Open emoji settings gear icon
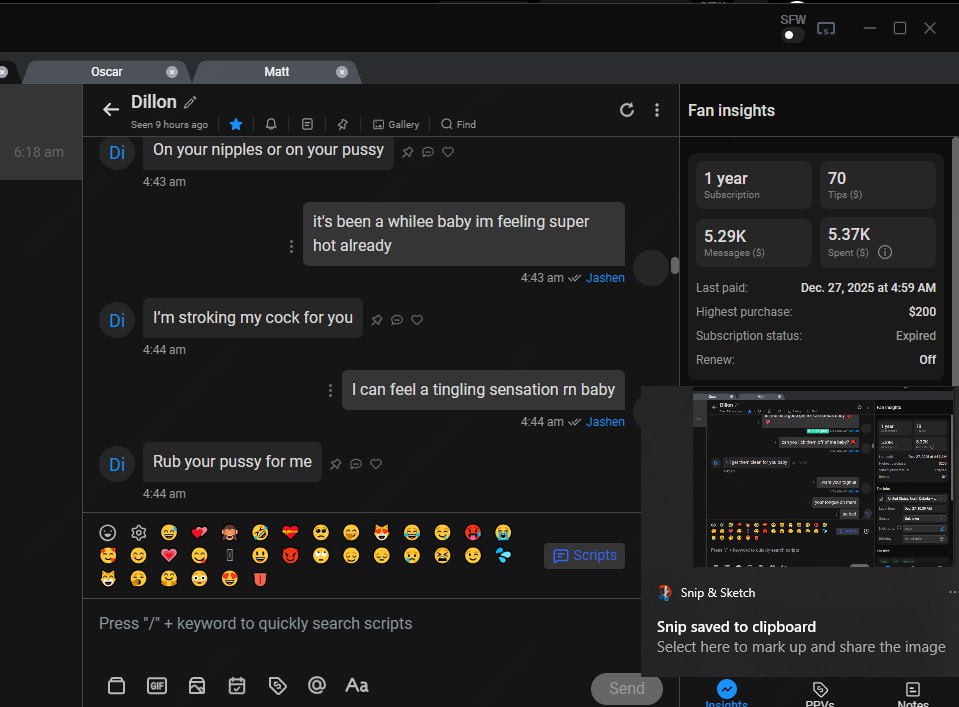Image resolution: width=959 pixels, height=707 pixels. 139,533
